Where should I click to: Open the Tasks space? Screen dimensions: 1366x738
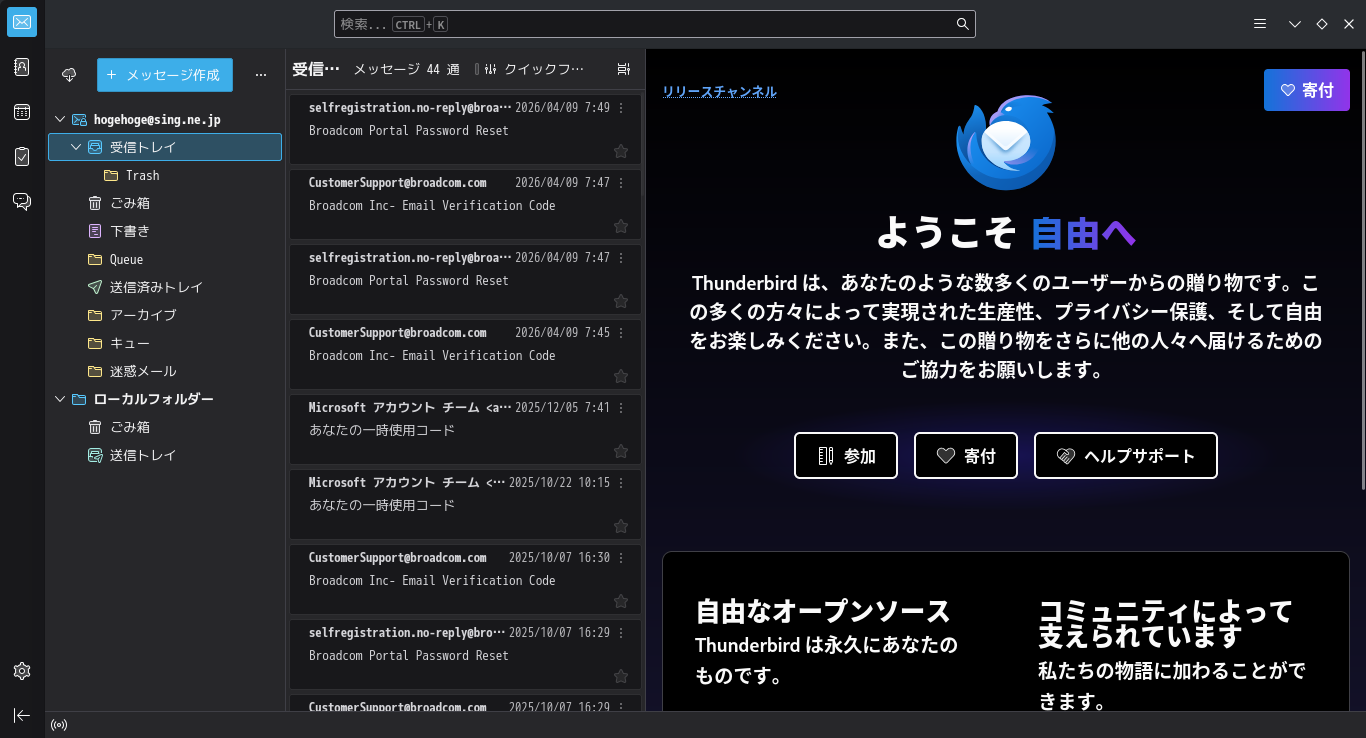tap(22, 156)
